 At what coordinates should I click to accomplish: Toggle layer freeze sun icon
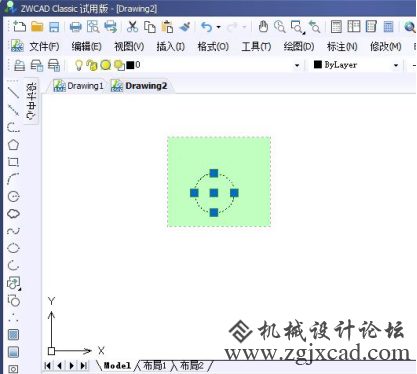click(105, 65)
